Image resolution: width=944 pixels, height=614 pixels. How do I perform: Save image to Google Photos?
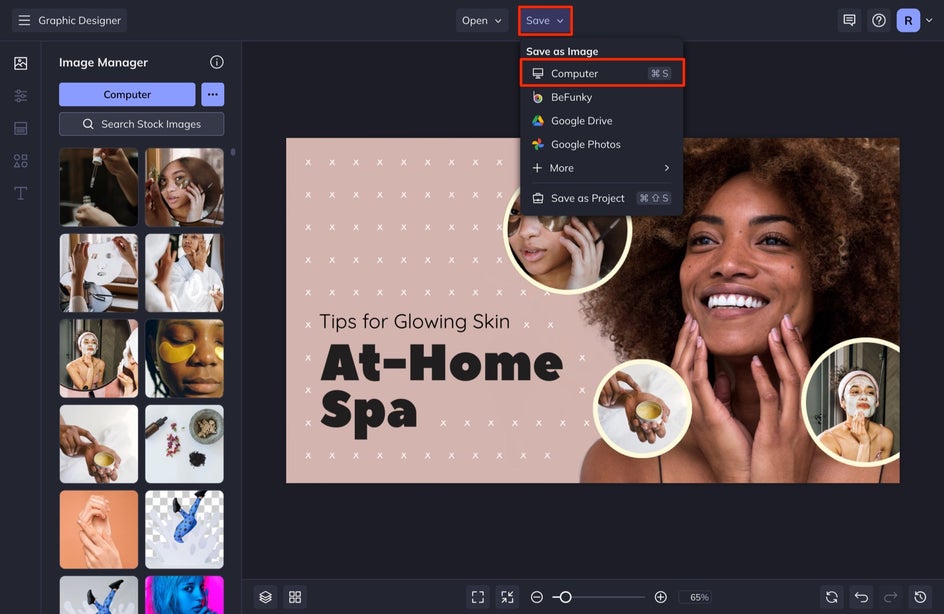pyautogui.click(x=602, y=144)
